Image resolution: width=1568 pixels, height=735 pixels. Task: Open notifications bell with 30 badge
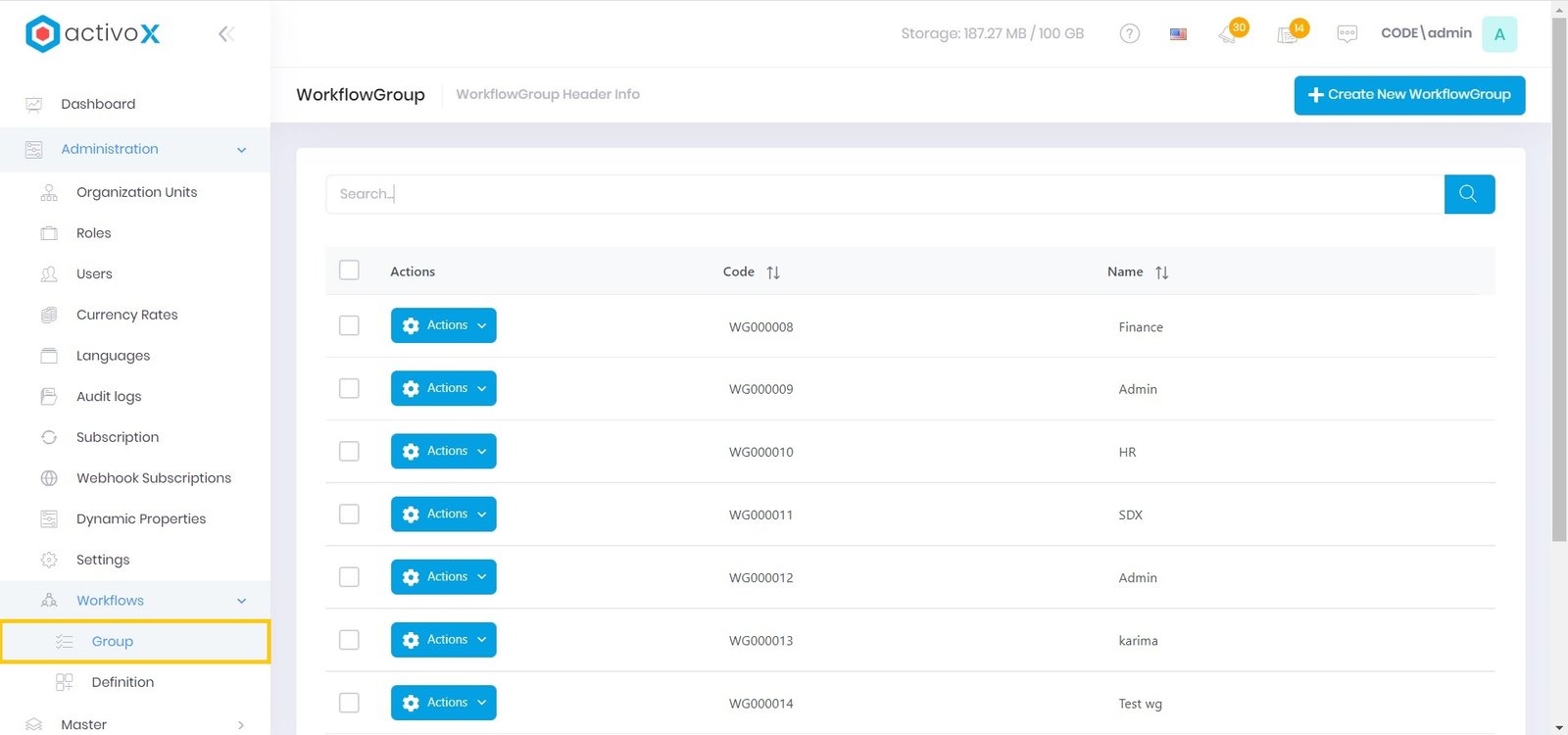[x=1229, y=34]
